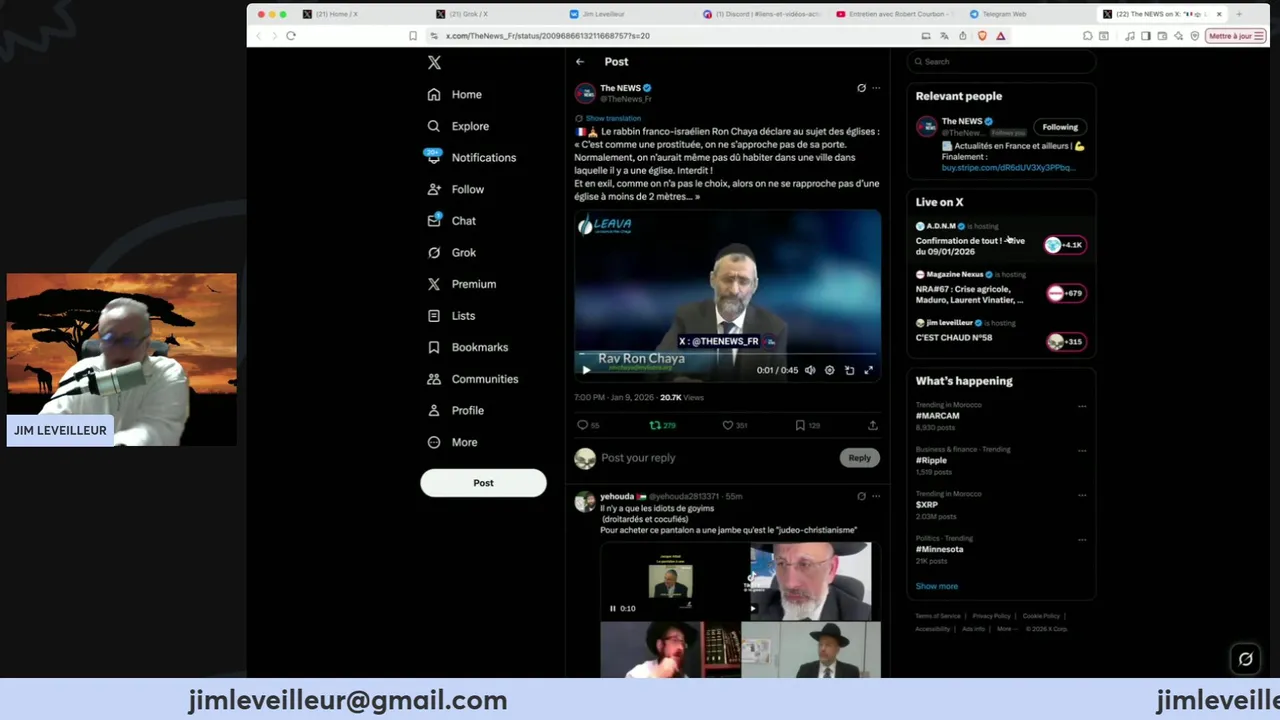Open the three-dot menu on yehouda's reply
The width and height of the screenshot is (1280, 720).
point(876,496)
